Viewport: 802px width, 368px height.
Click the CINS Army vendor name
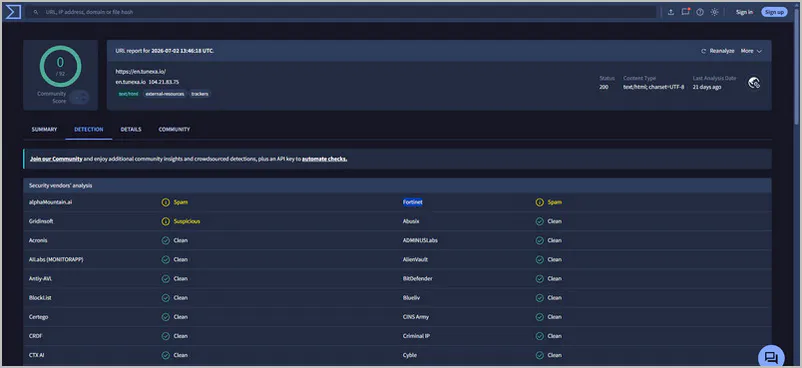tap(416, 317)
